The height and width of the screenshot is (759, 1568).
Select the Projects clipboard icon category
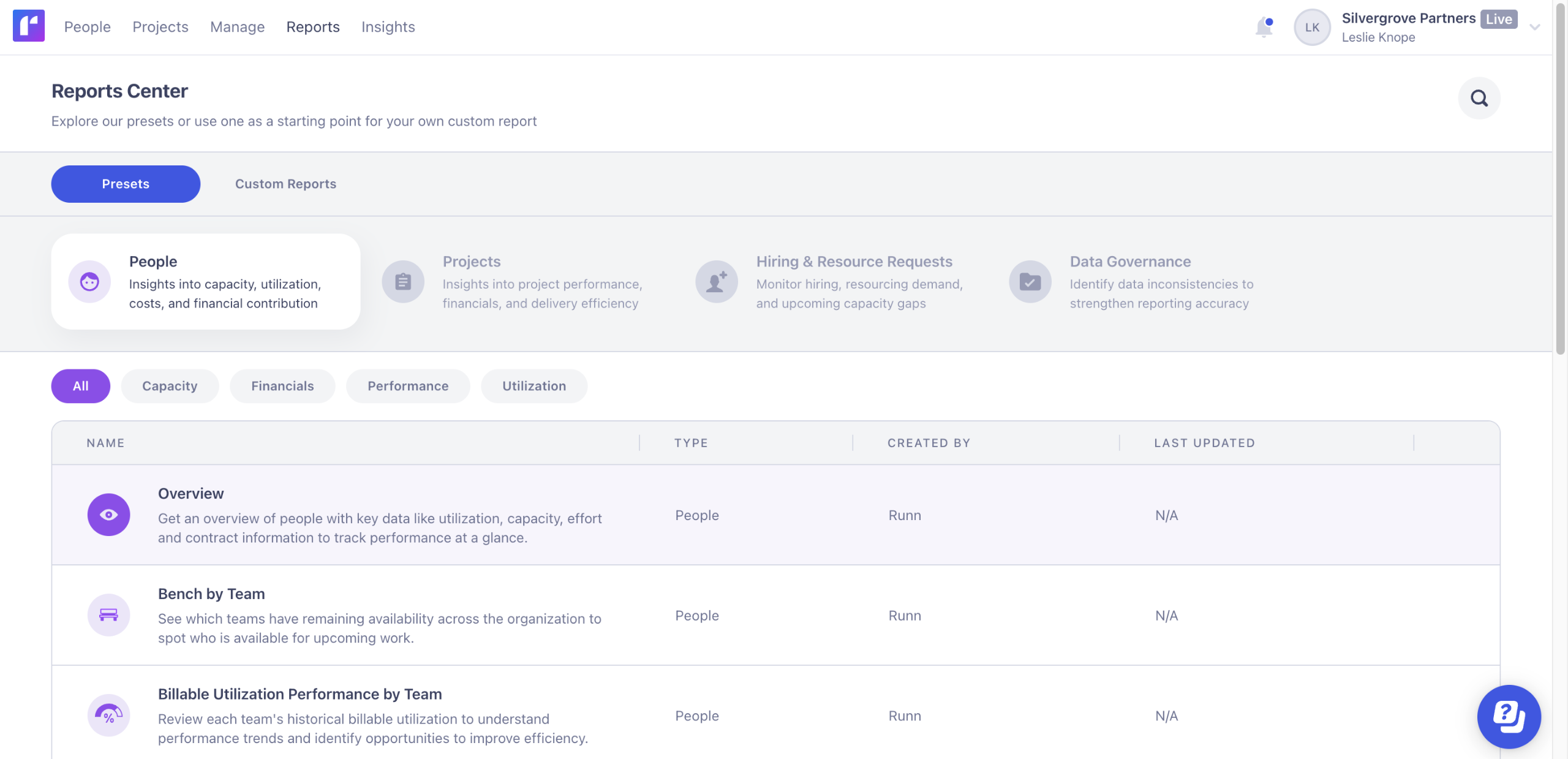click(x=403, y=282)
